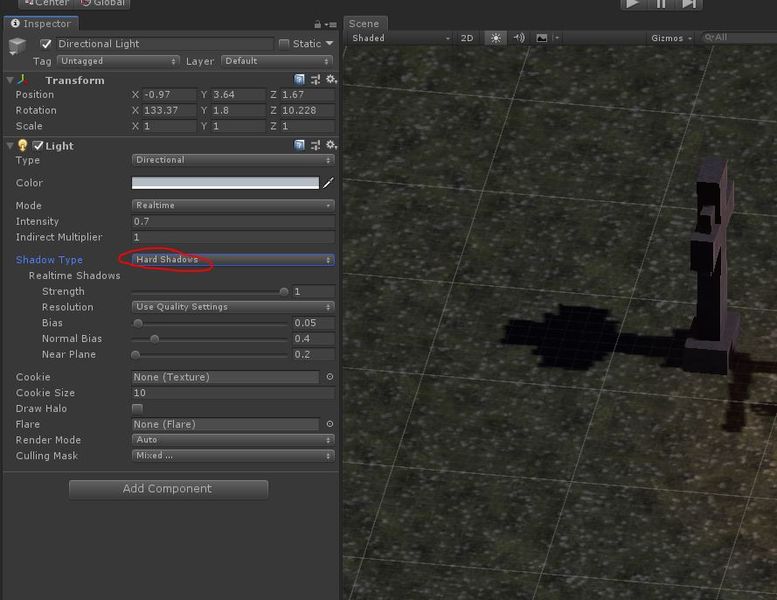Click the Light component bulb icon
The image size is (777, 600).
(x=22, y=145)
